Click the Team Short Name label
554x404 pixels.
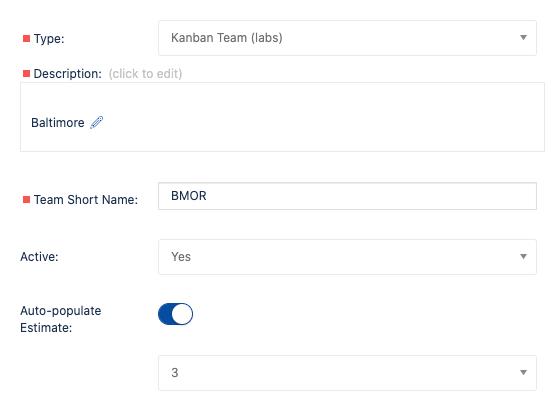pos(86,200)
